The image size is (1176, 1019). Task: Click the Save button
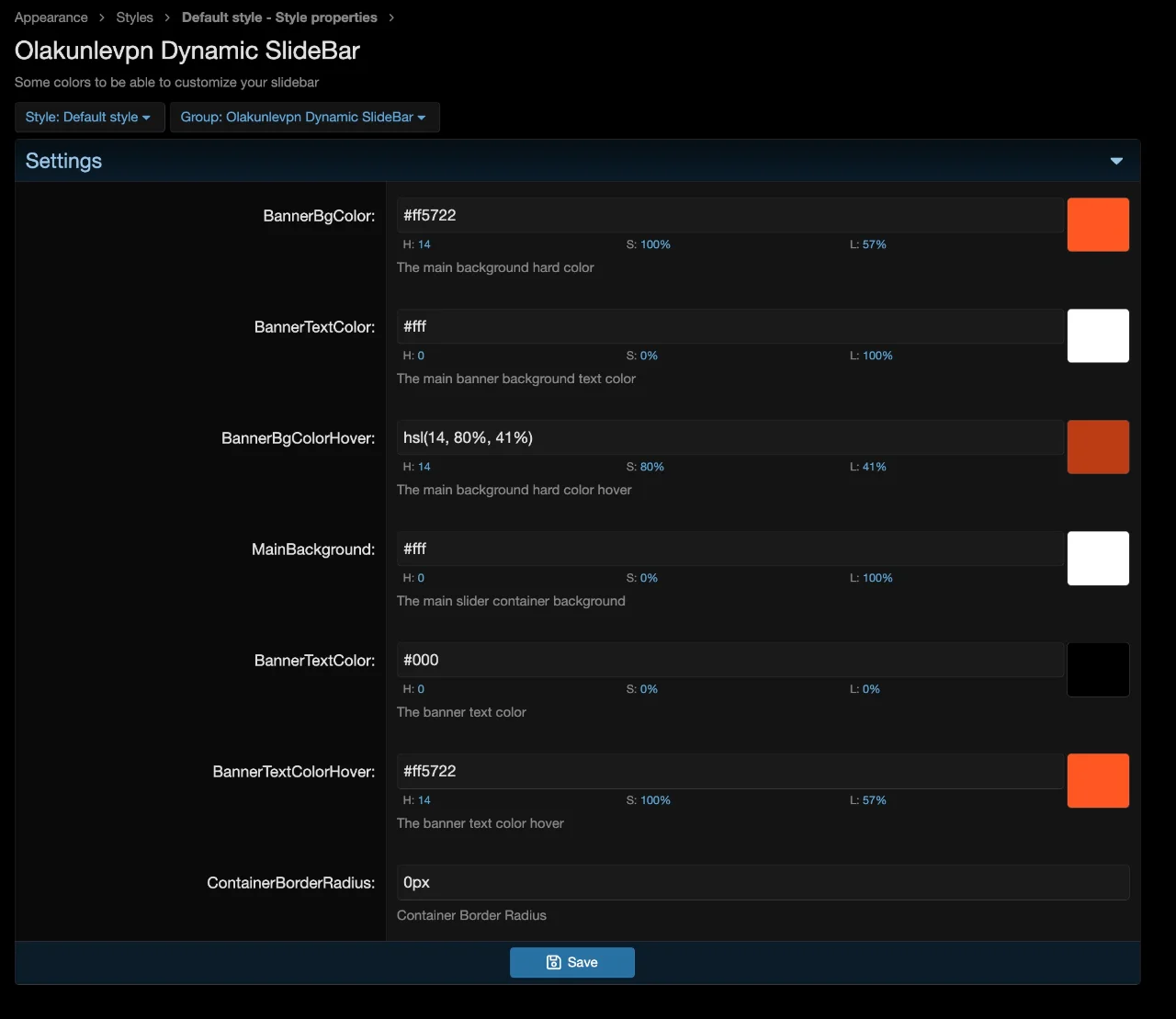(x=571, y=962)
